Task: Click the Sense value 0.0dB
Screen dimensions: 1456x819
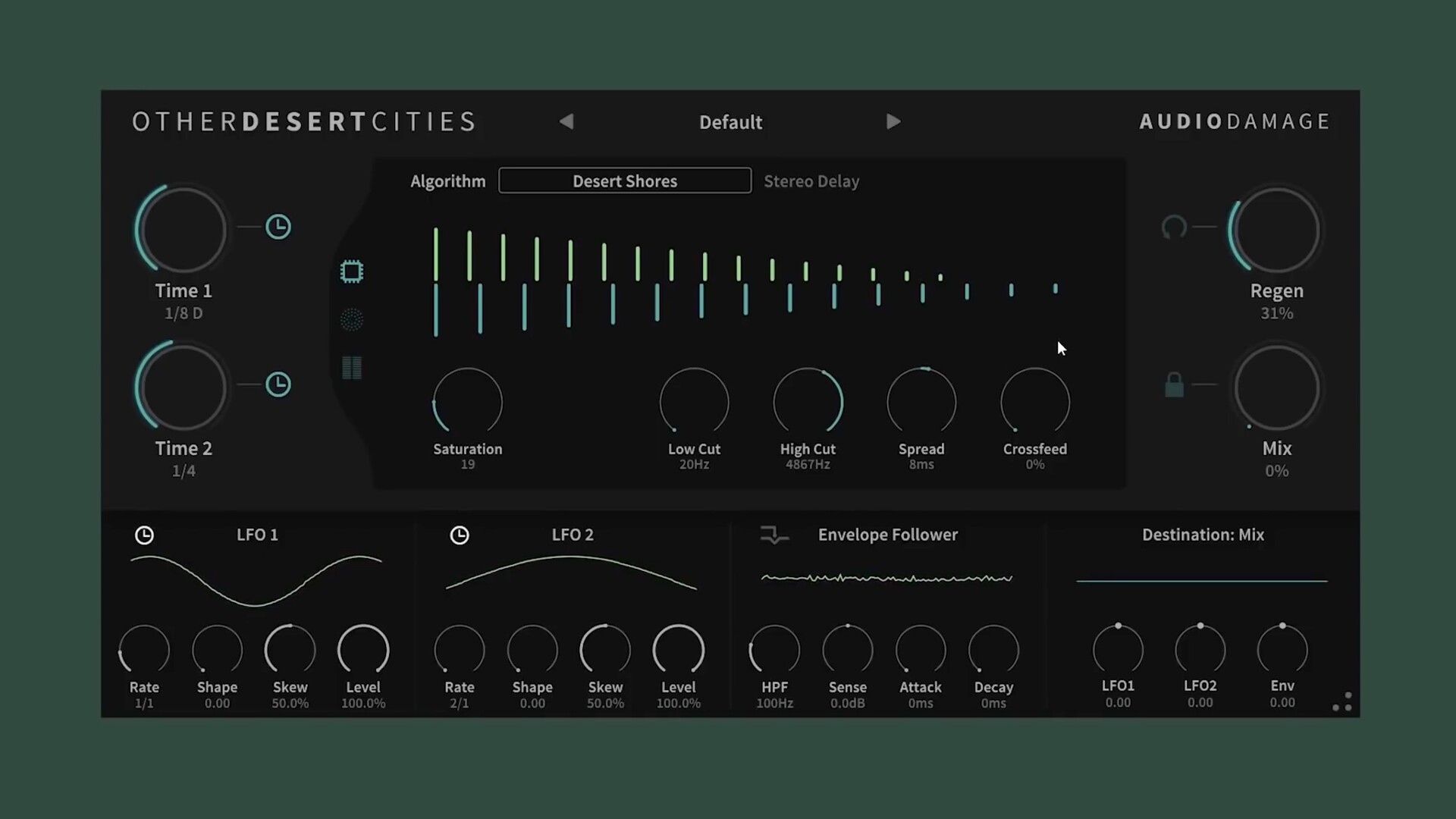Action: [848, 704]
